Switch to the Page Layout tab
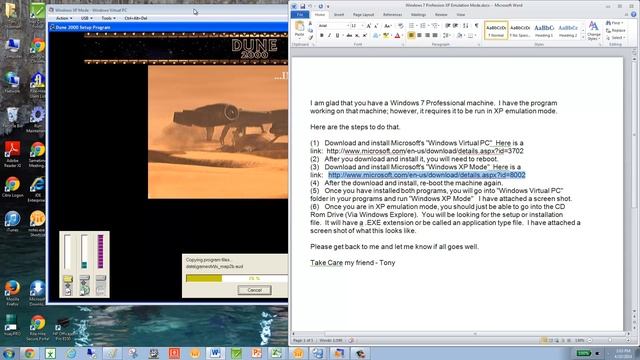The height and width of the screenshot is (360, 640). (363, 15)
